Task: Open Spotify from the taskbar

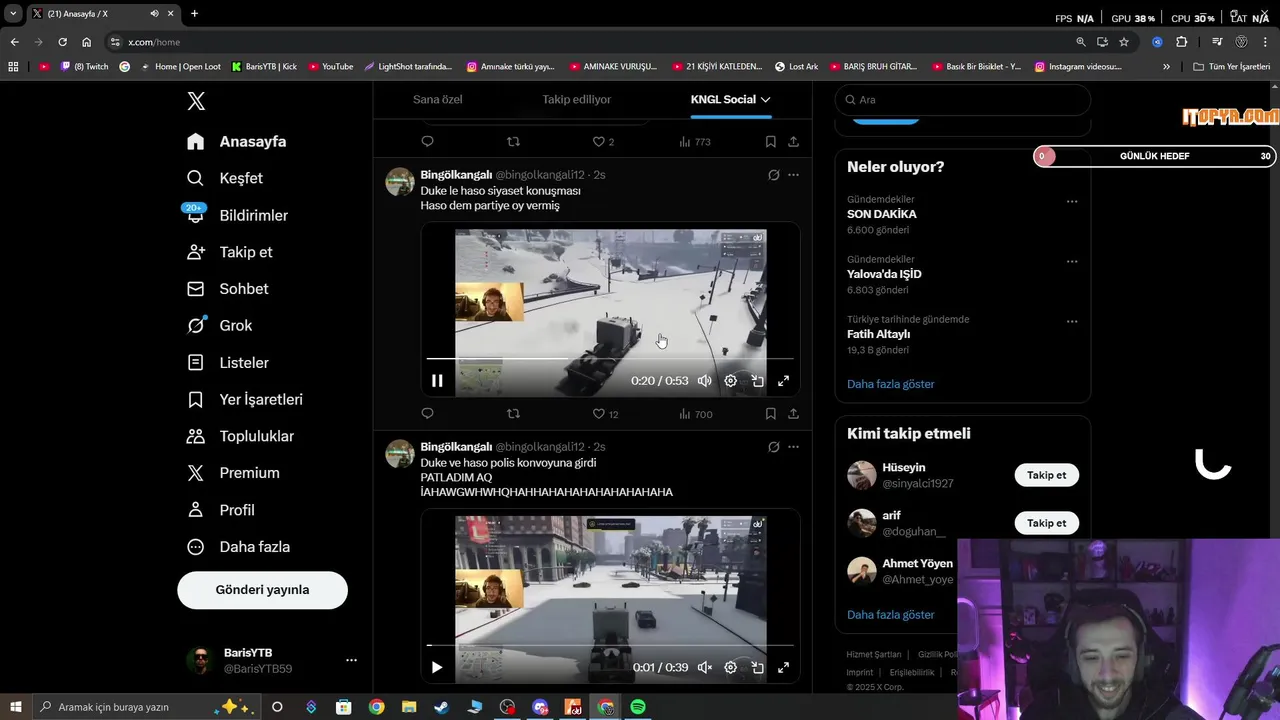Action: click(x=638, y=707)
